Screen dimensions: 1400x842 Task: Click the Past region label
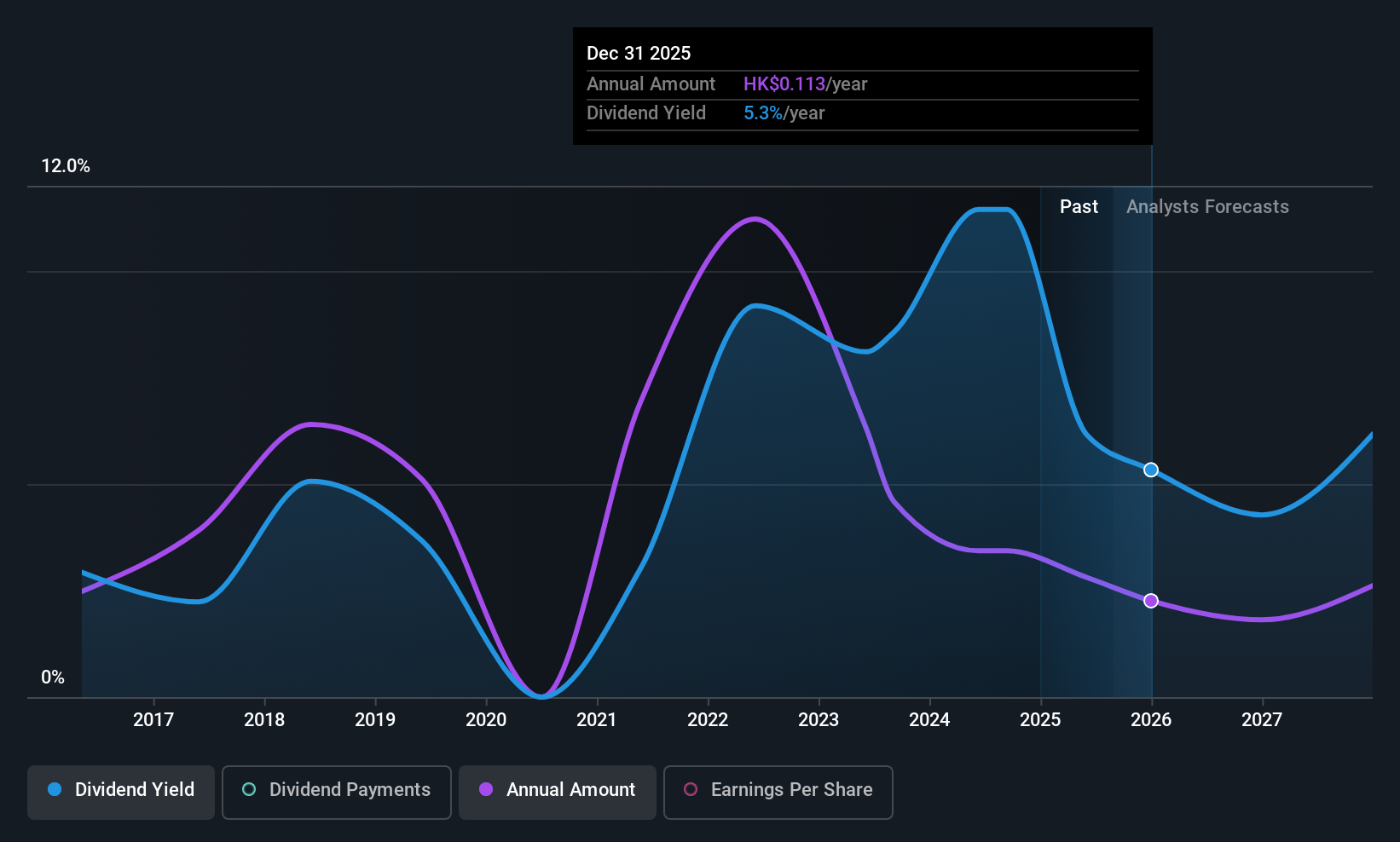point(1079,207)
